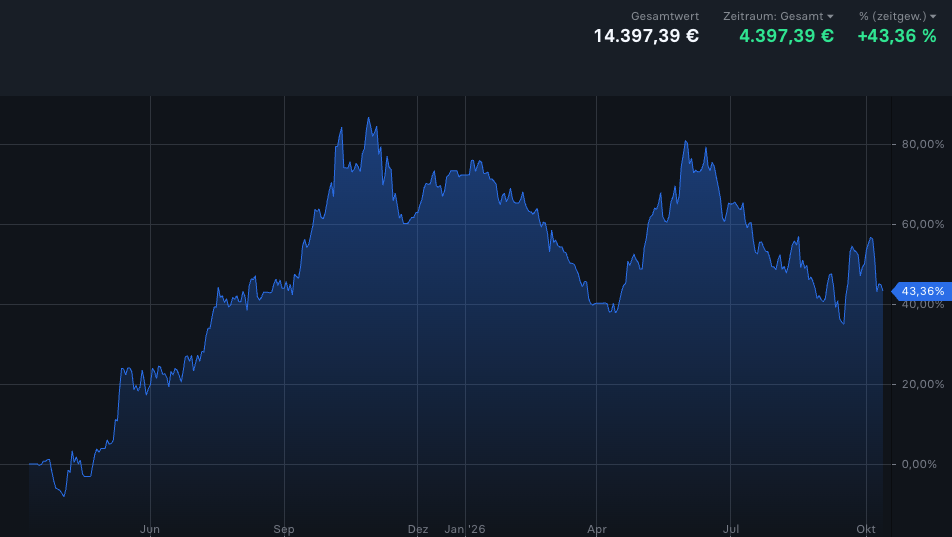952x537 pixels.
Task: Click the blue 43,36% price tag marker
Action: coord(922,292)
